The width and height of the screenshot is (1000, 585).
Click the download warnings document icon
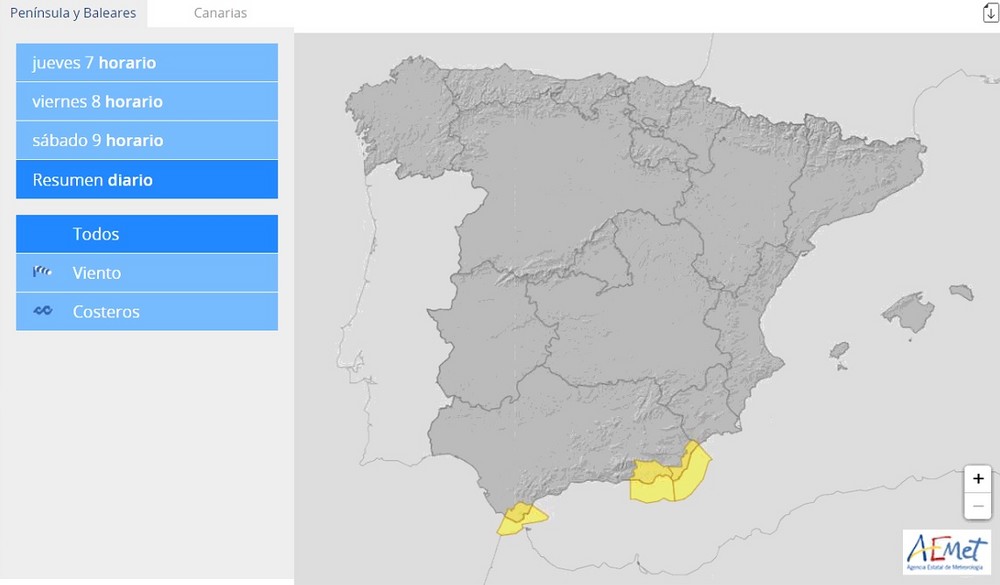coord(988,12)
